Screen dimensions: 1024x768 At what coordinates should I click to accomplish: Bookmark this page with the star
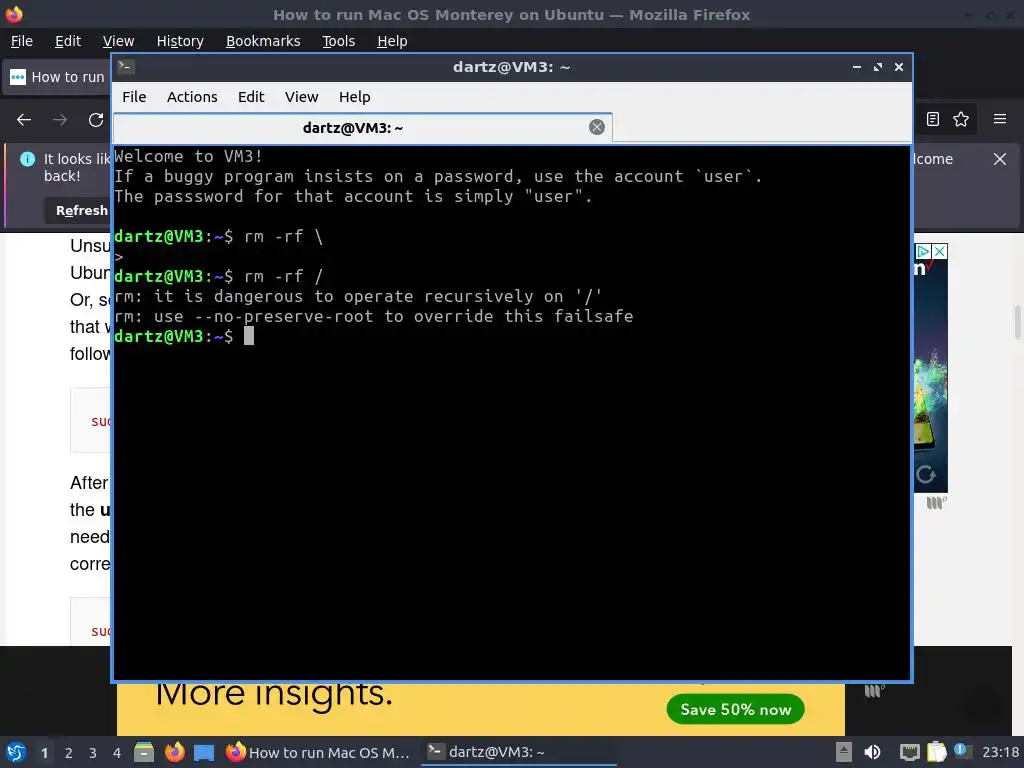(961, 119)
